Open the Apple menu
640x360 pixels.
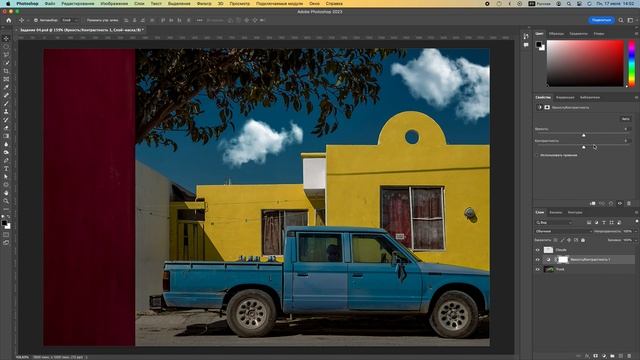point(8,3)
